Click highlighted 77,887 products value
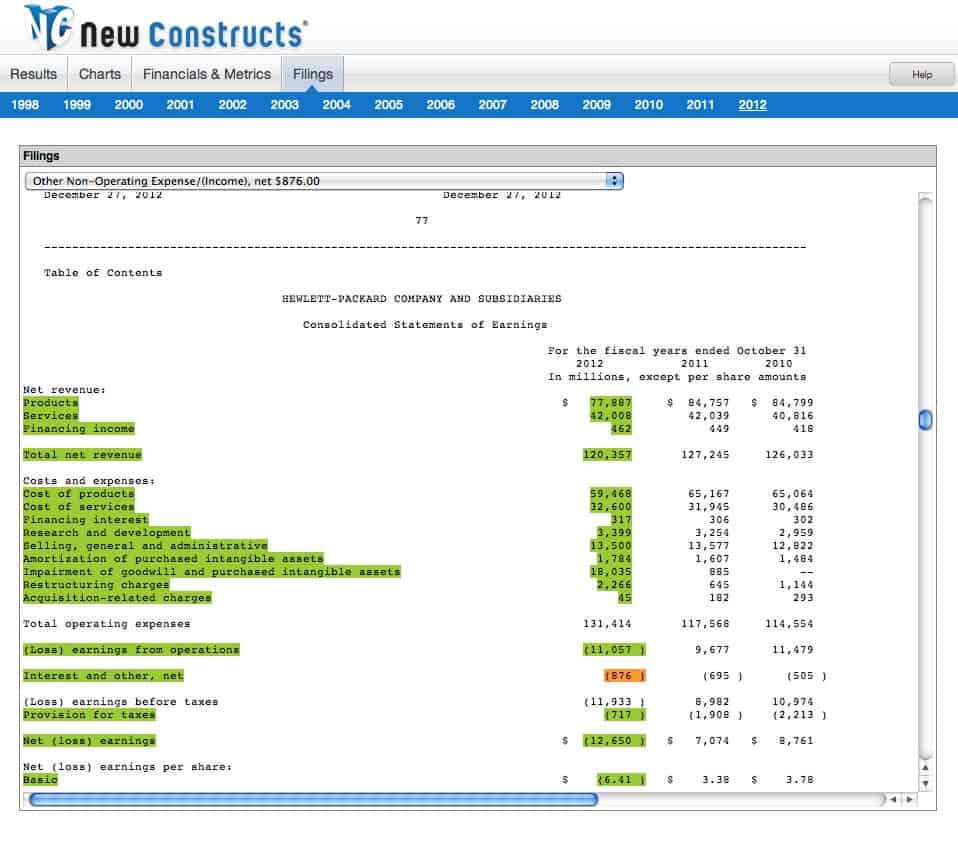Screen dimensions: 958x861 pyautogui.click(x=611, y=403)
